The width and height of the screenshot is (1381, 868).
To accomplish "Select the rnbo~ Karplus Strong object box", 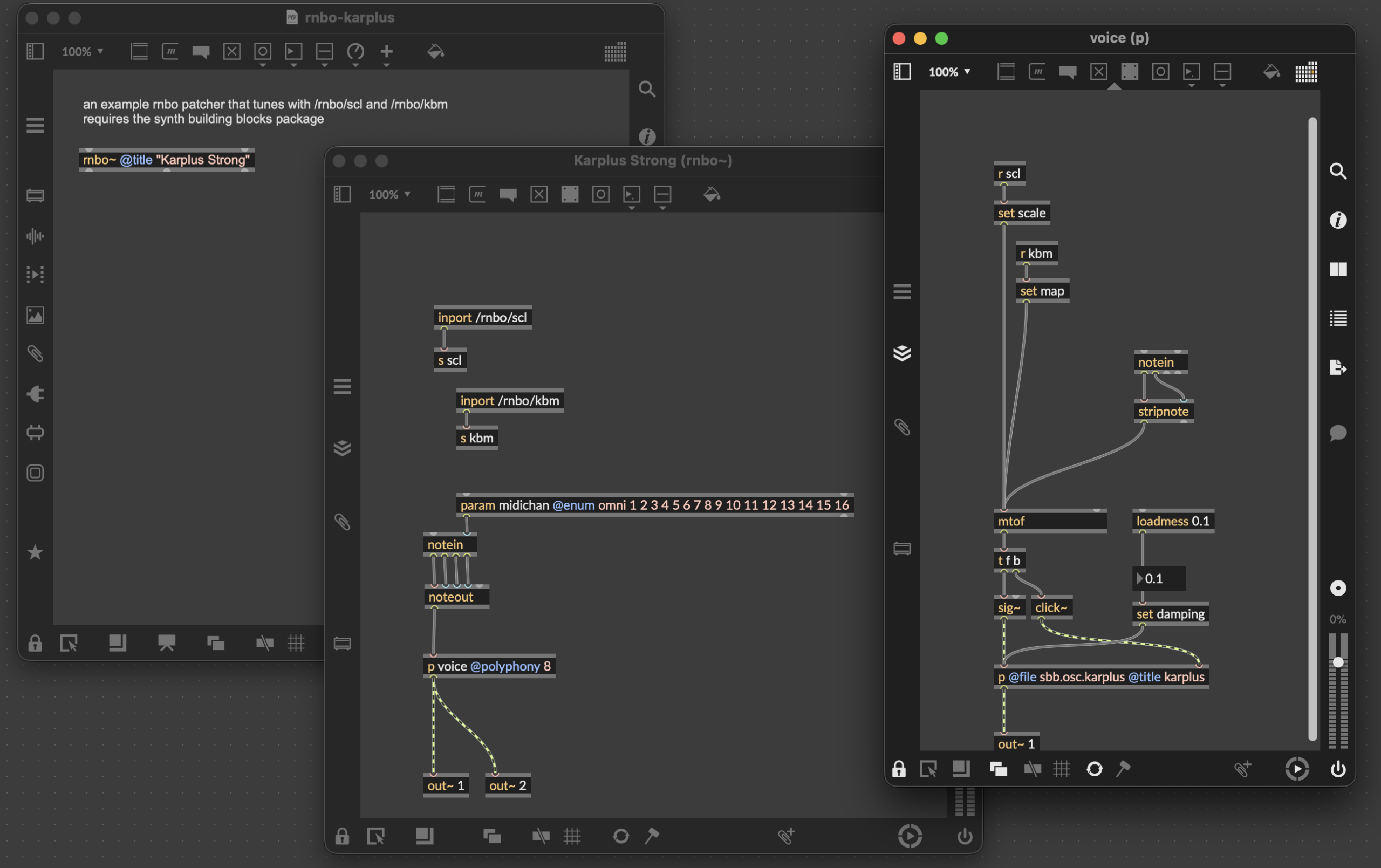I will [166, 160].
